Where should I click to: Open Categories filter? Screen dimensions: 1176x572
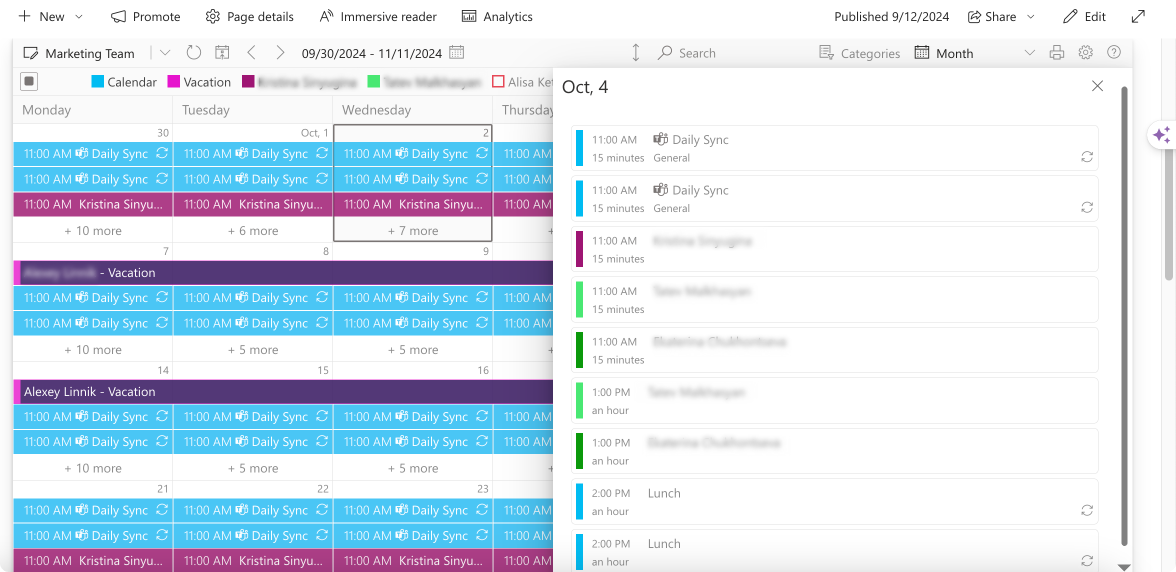pyautogui.click(x=859, y=53)
